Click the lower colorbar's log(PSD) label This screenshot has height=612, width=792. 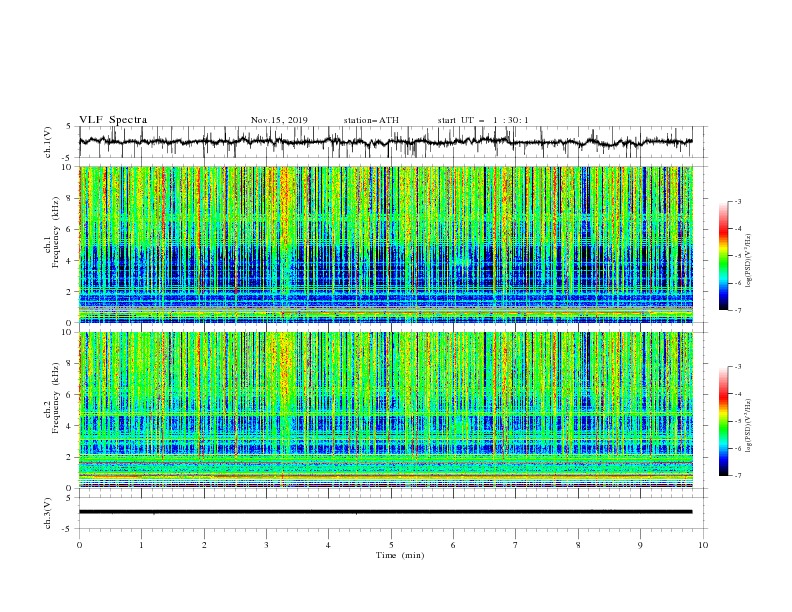point(750,426)
